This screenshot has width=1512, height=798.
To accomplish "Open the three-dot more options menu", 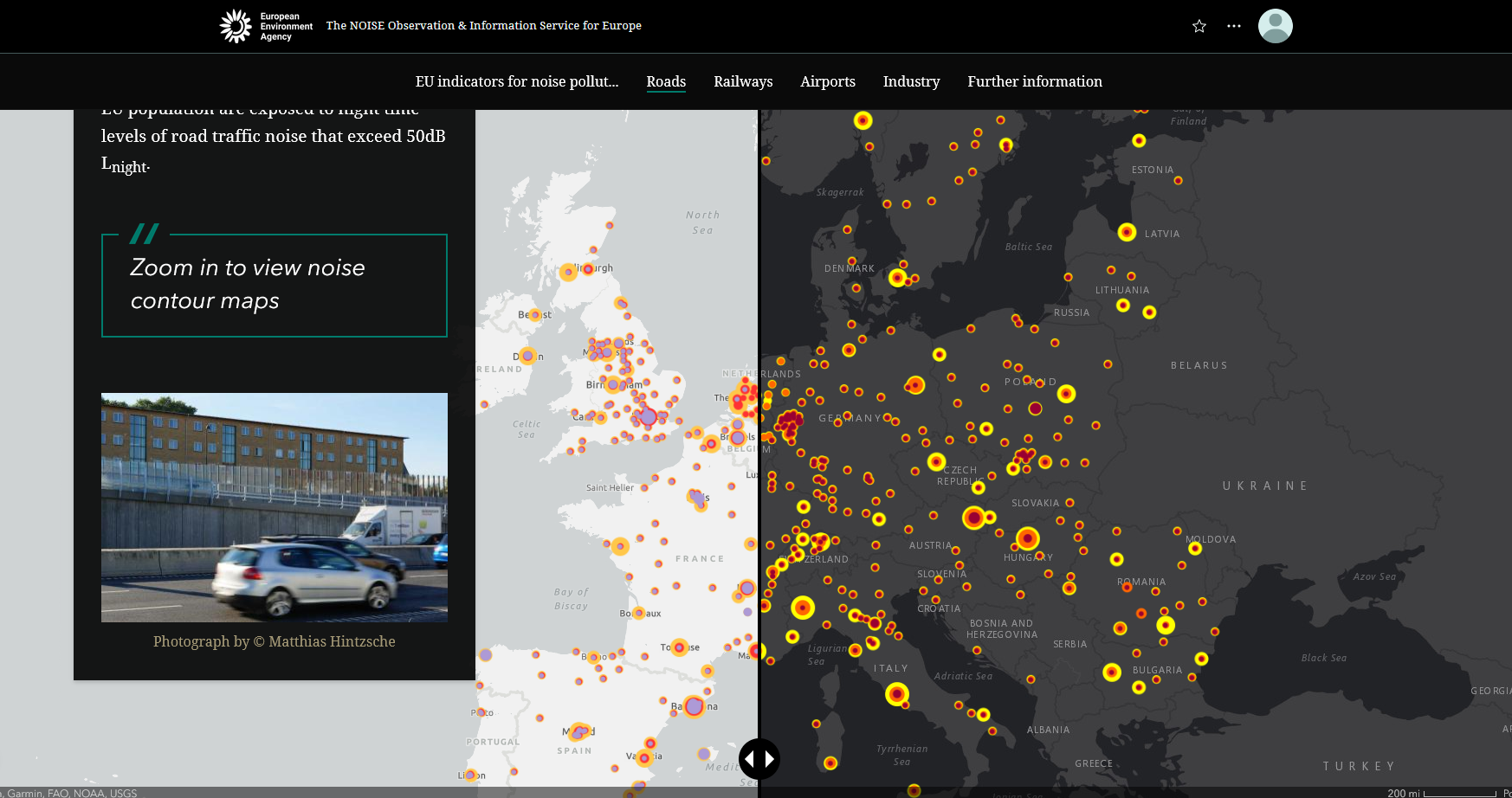I will point(1234,26).
